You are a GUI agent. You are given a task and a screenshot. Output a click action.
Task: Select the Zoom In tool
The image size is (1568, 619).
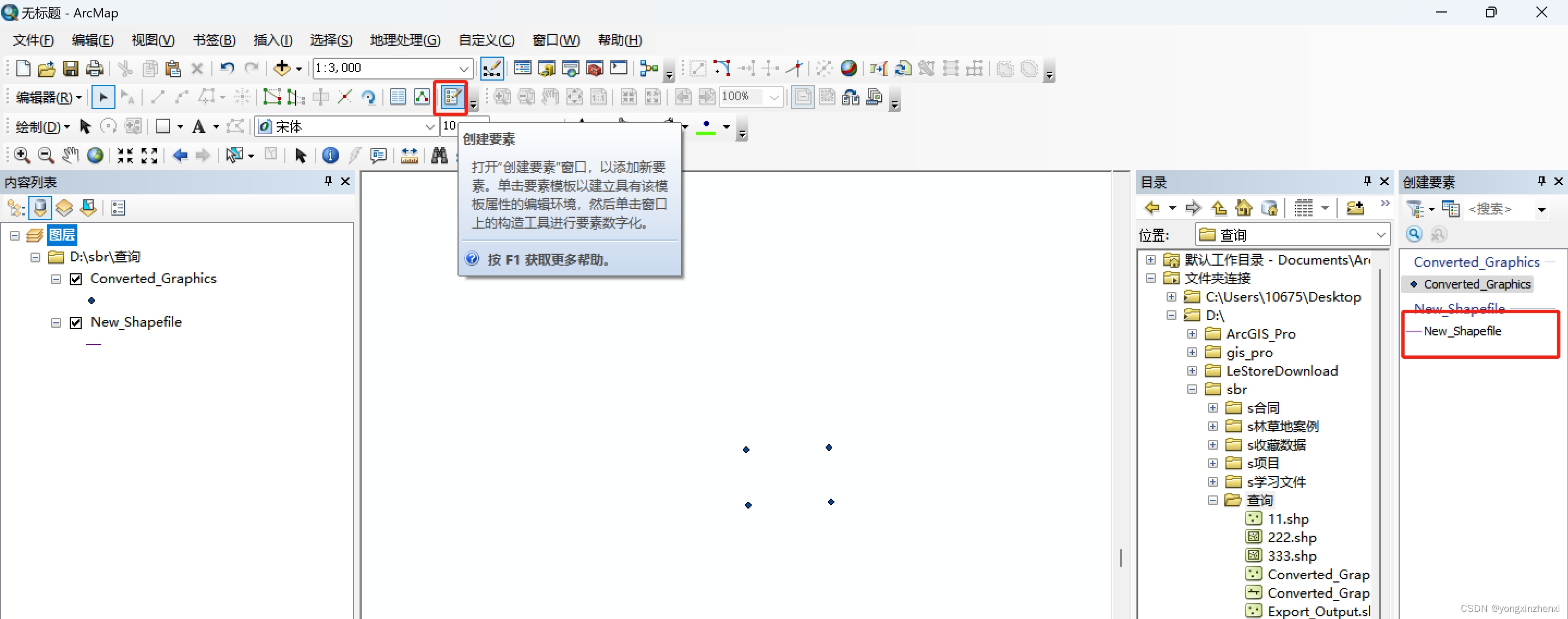tap(22, 156)
